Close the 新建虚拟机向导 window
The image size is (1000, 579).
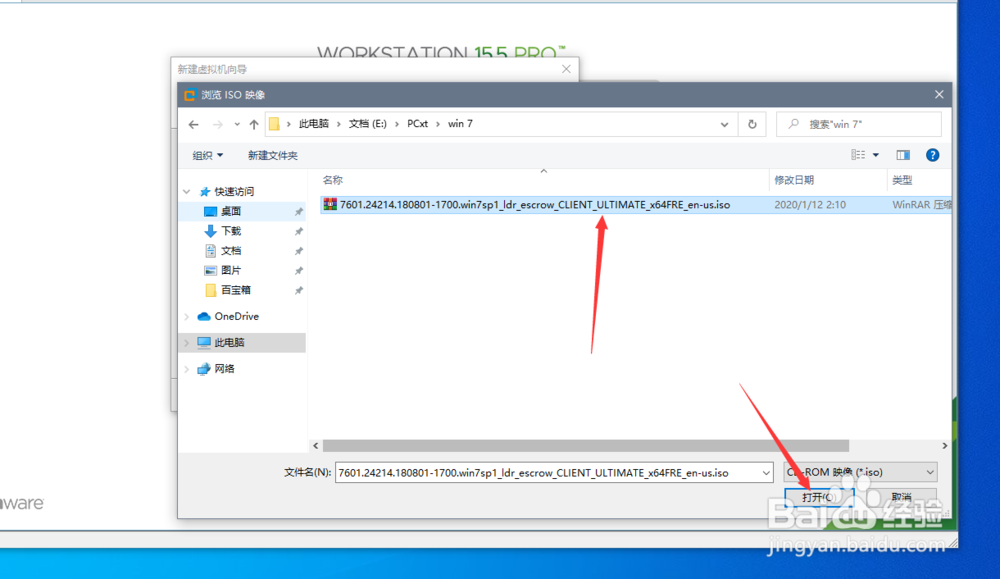[566, 69]
